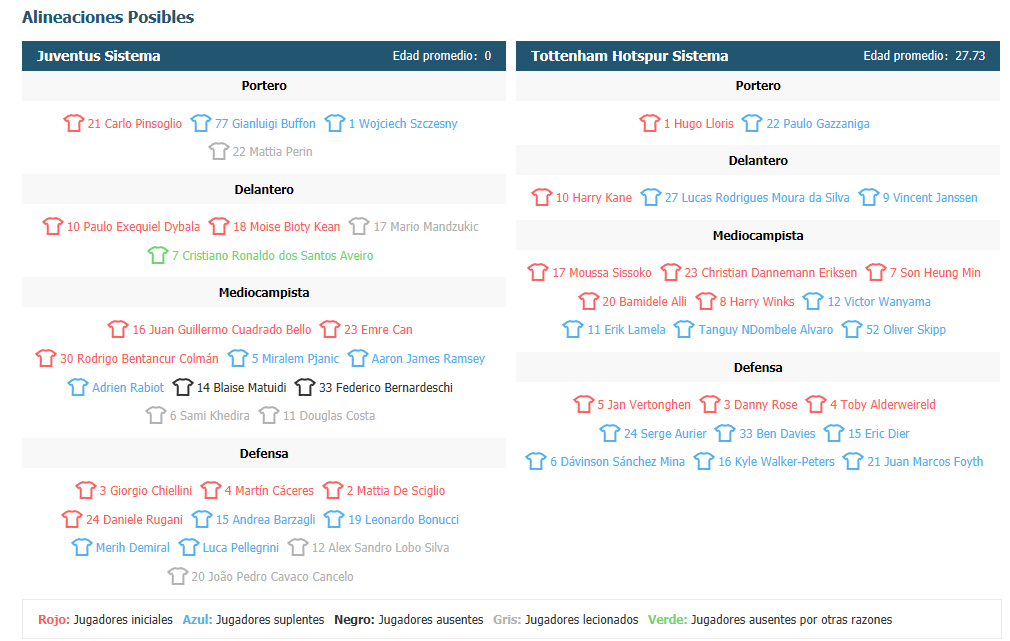Open player link 24 Serge Aurier
Image resolution: width=1010 pixels, height=641 pixels.
click(x=665, y=434)
